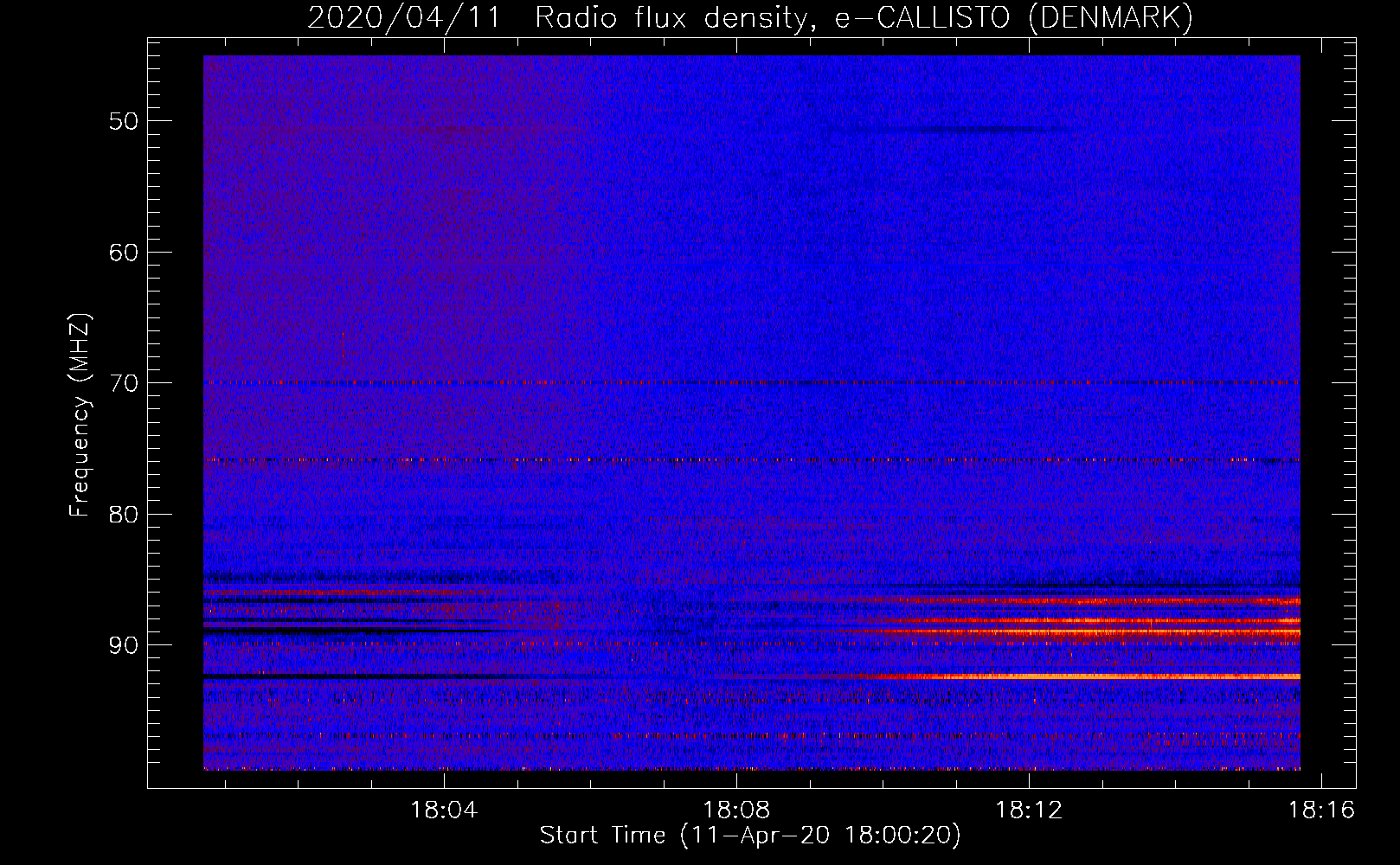
Task: Click the dotted interference line near 76 MHz
Action: 752,460
